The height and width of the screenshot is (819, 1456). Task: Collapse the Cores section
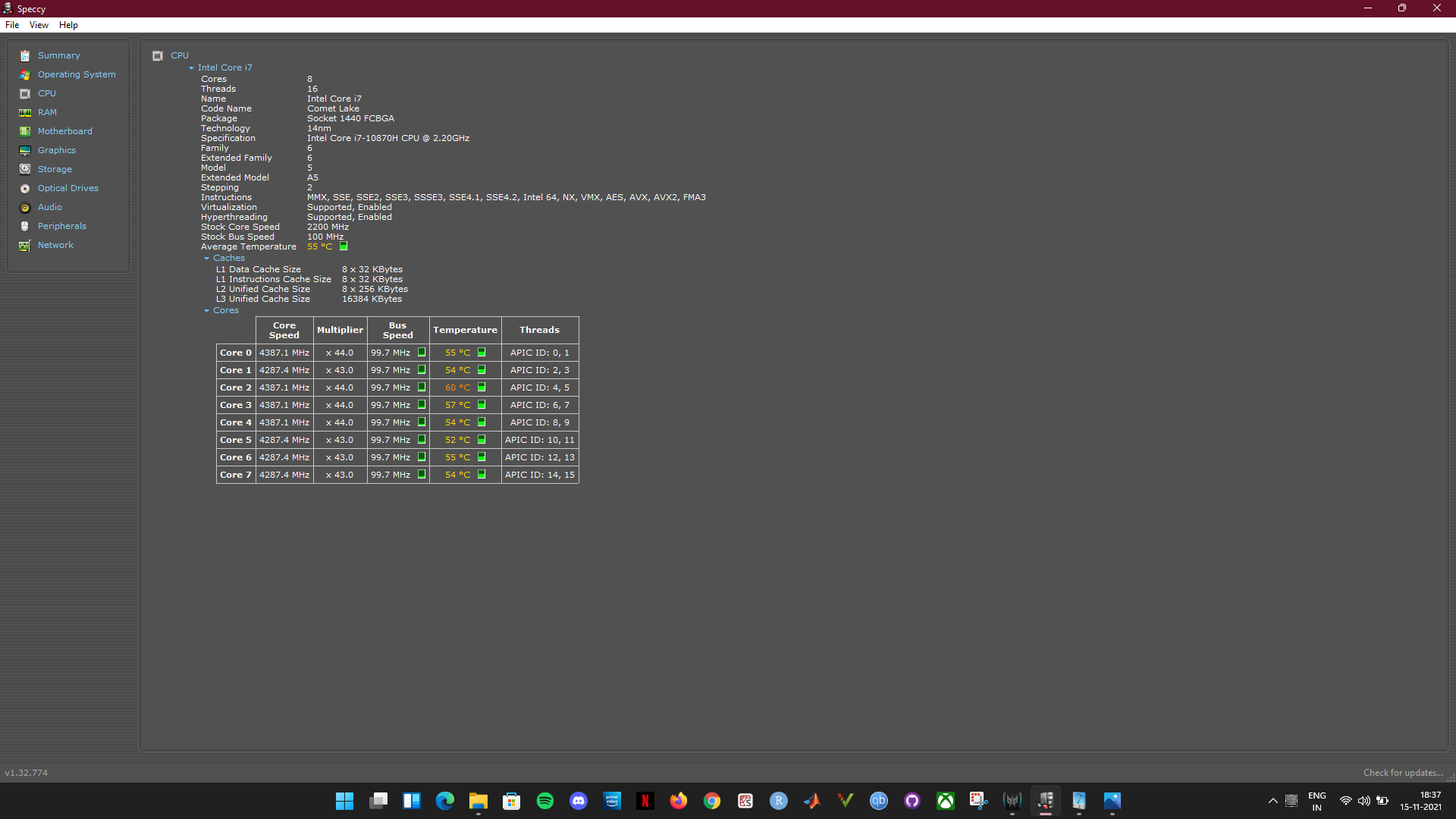pos(206,311)
